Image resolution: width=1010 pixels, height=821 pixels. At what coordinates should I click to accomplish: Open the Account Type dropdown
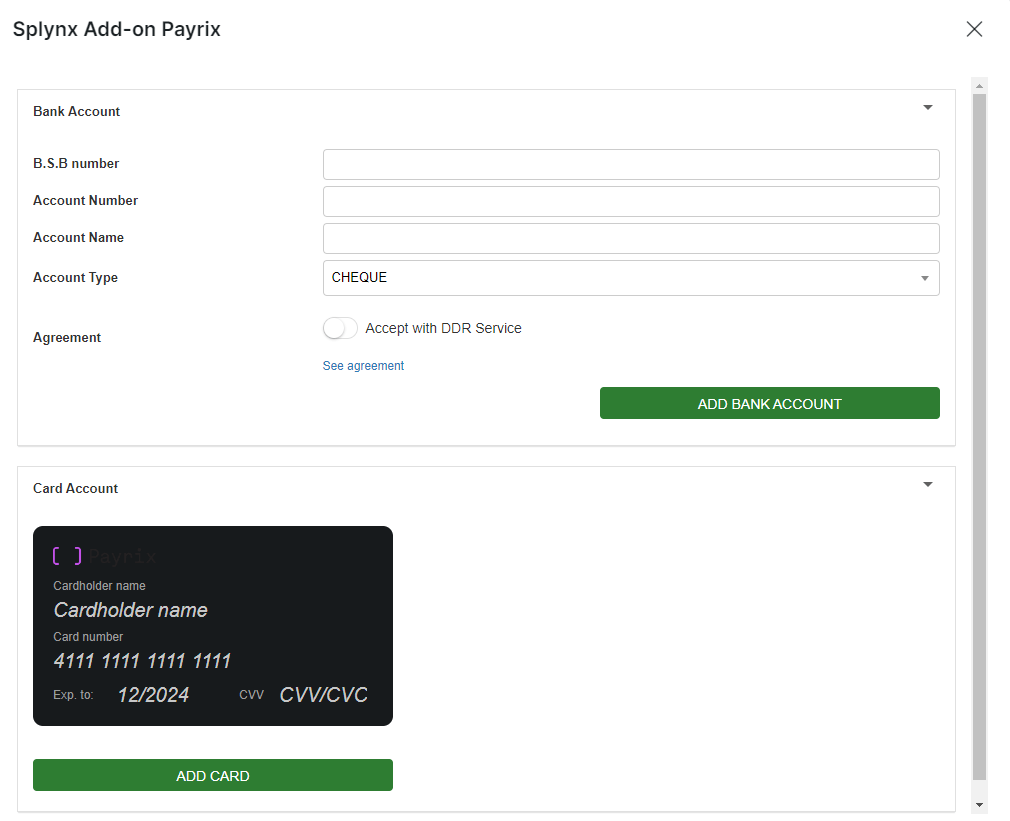[x=631, y=278]
